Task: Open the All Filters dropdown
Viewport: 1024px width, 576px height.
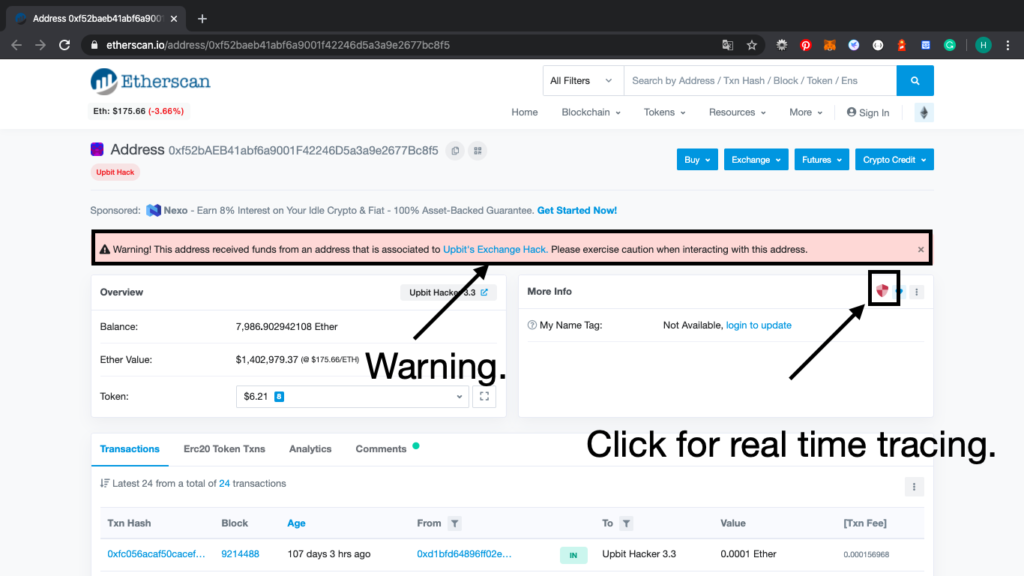Action: click(581, 81)
